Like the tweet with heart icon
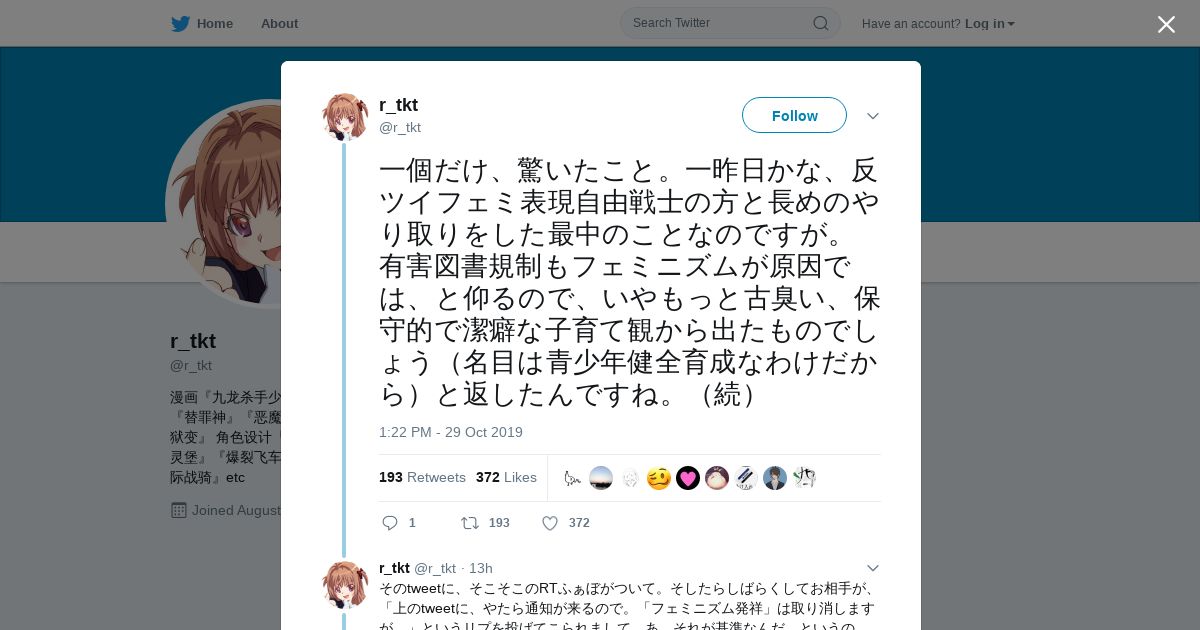 549,523
